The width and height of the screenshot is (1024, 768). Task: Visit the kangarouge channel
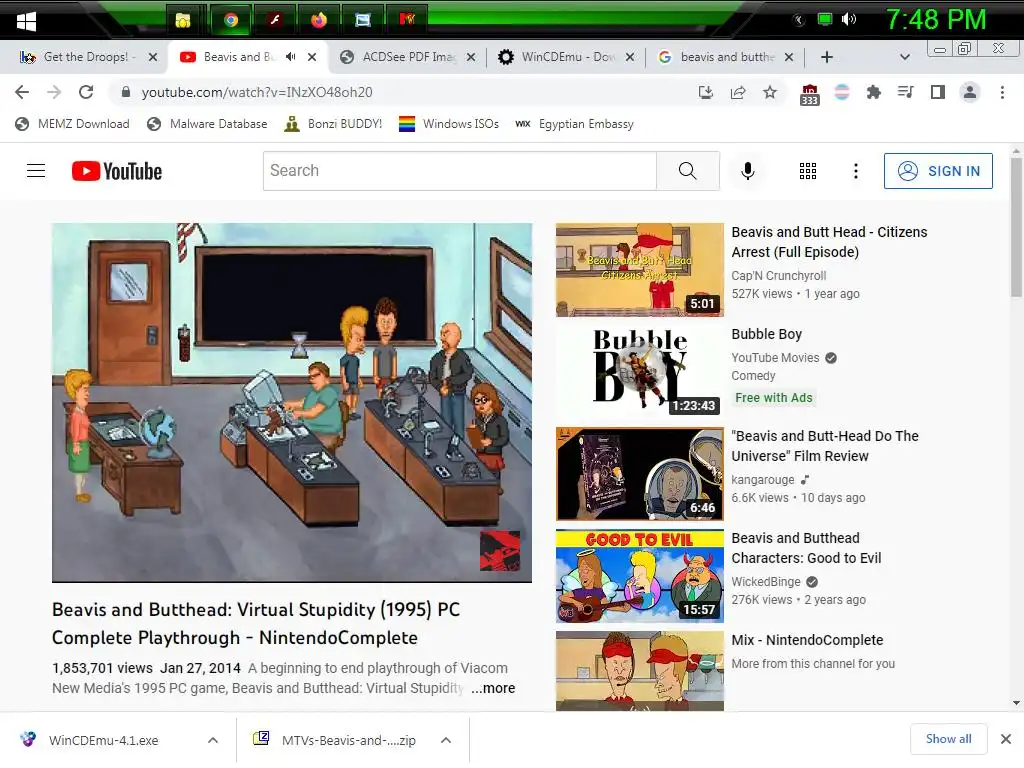[763, 480]
